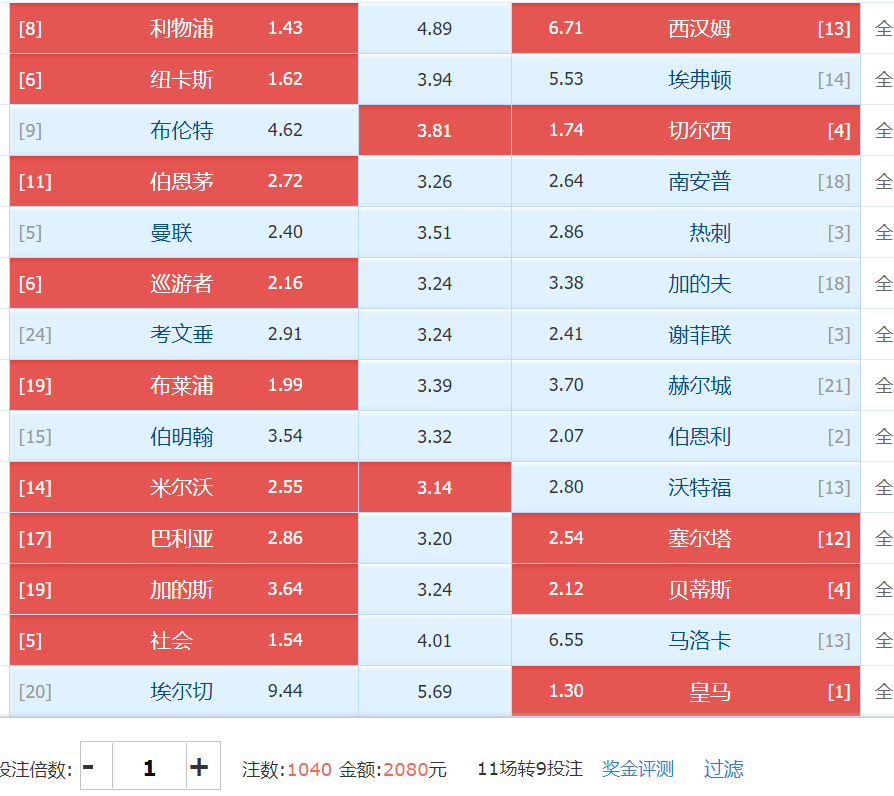Screen dimensions: 894x796
Task: Select 布伦特 home win at 4.62
Action: [x=184, y=130]
